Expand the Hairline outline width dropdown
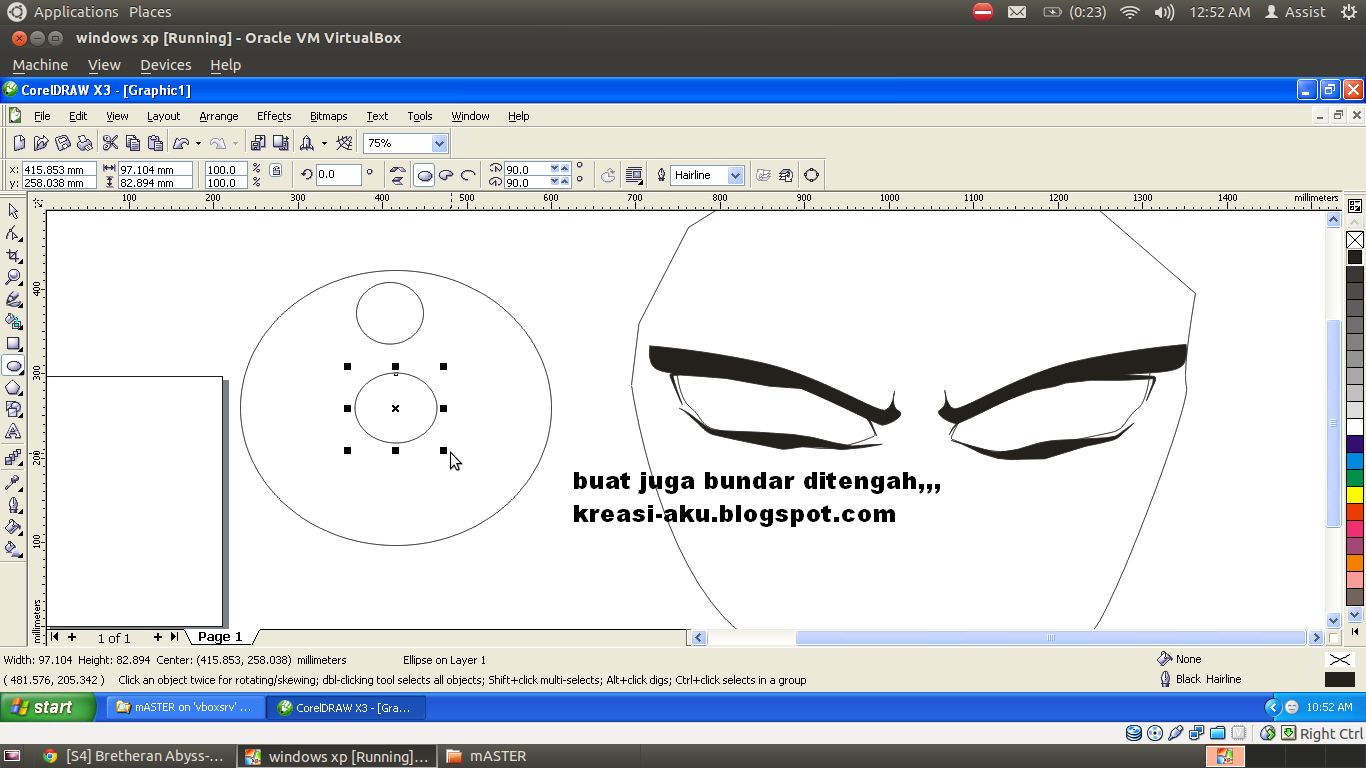 [736, 175]
